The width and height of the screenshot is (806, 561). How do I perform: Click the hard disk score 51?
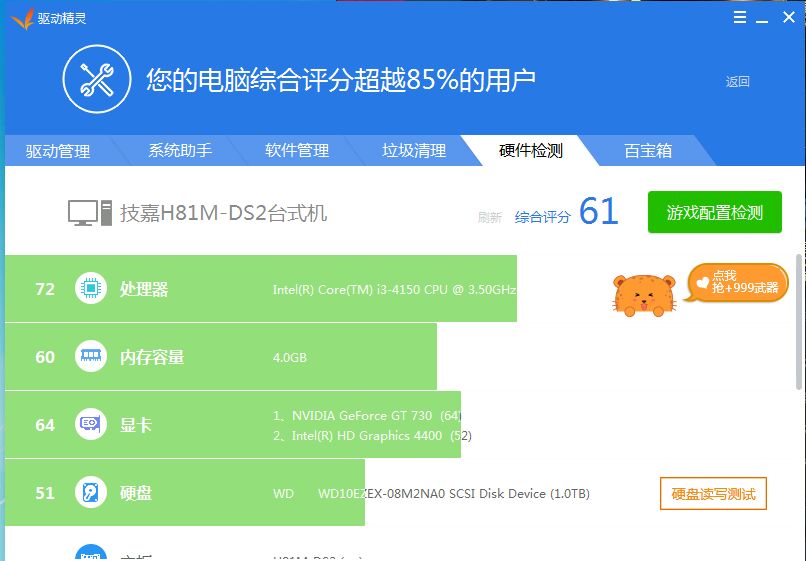coord(45,493)
